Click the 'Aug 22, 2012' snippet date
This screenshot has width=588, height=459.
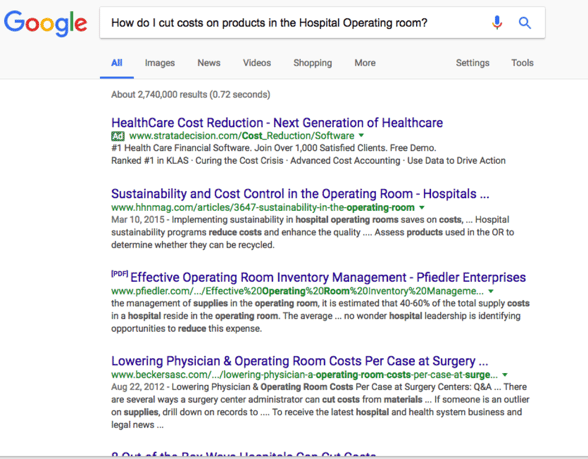click(x=138, y=387)
